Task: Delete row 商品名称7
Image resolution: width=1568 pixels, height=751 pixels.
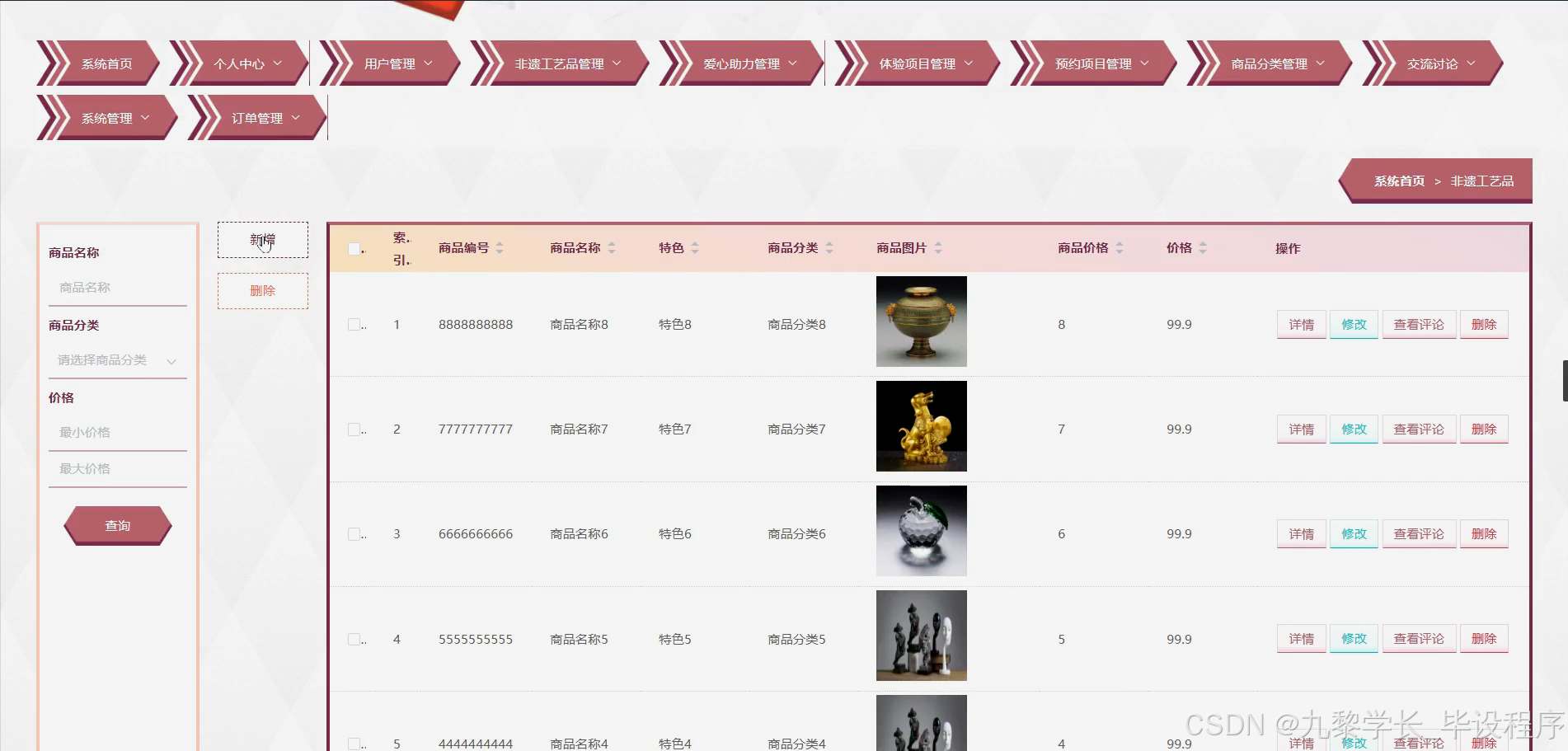Action: click(1484, 429)
